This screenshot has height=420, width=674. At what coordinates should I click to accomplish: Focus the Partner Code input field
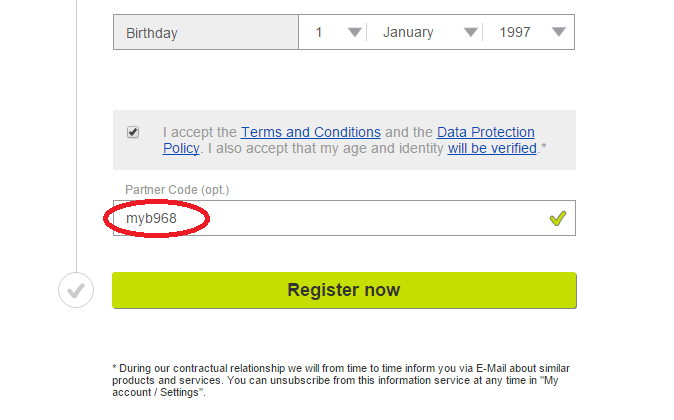pos(344,218)
